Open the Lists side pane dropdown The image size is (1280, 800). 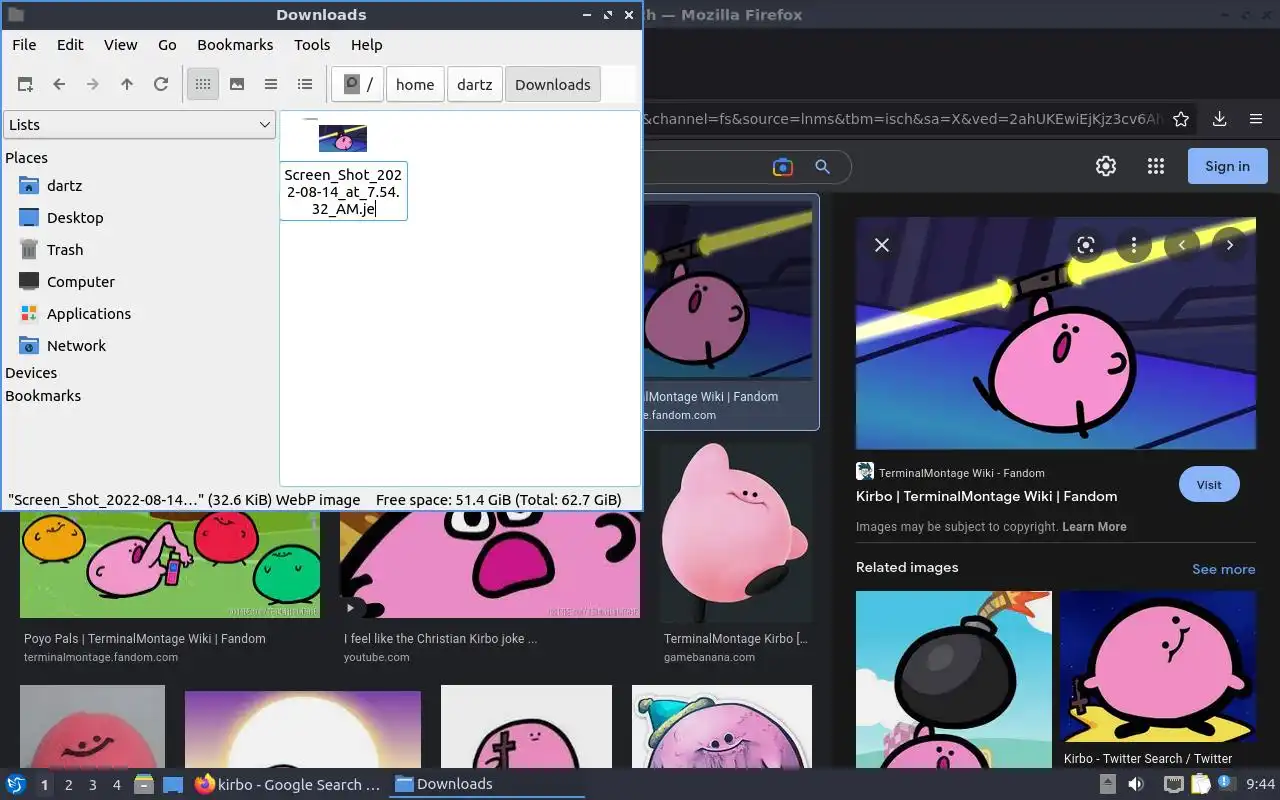[139, 125]
